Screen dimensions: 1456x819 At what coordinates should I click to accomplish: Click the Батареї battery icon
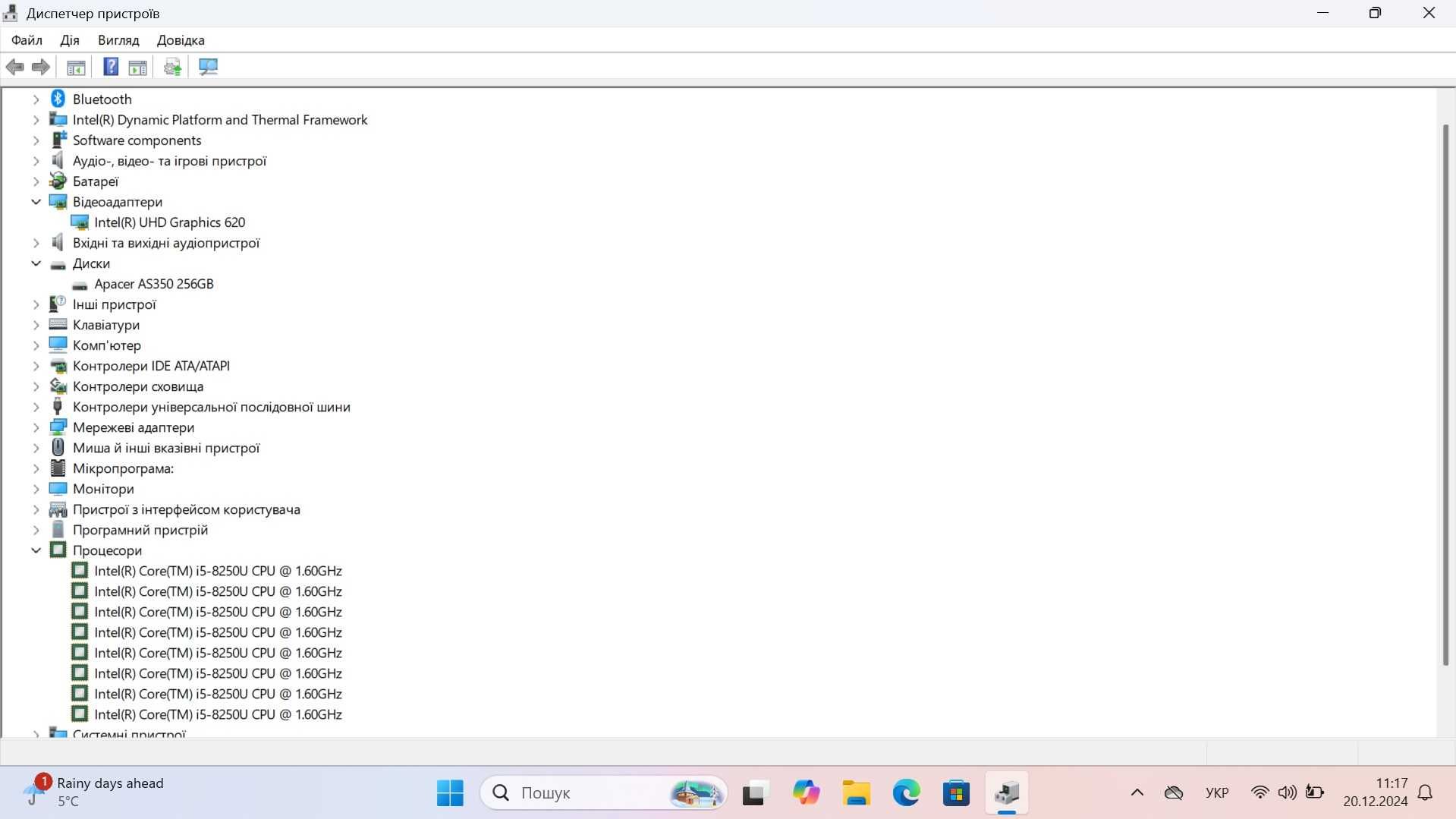pyautogui.click(x=58, y=181)
